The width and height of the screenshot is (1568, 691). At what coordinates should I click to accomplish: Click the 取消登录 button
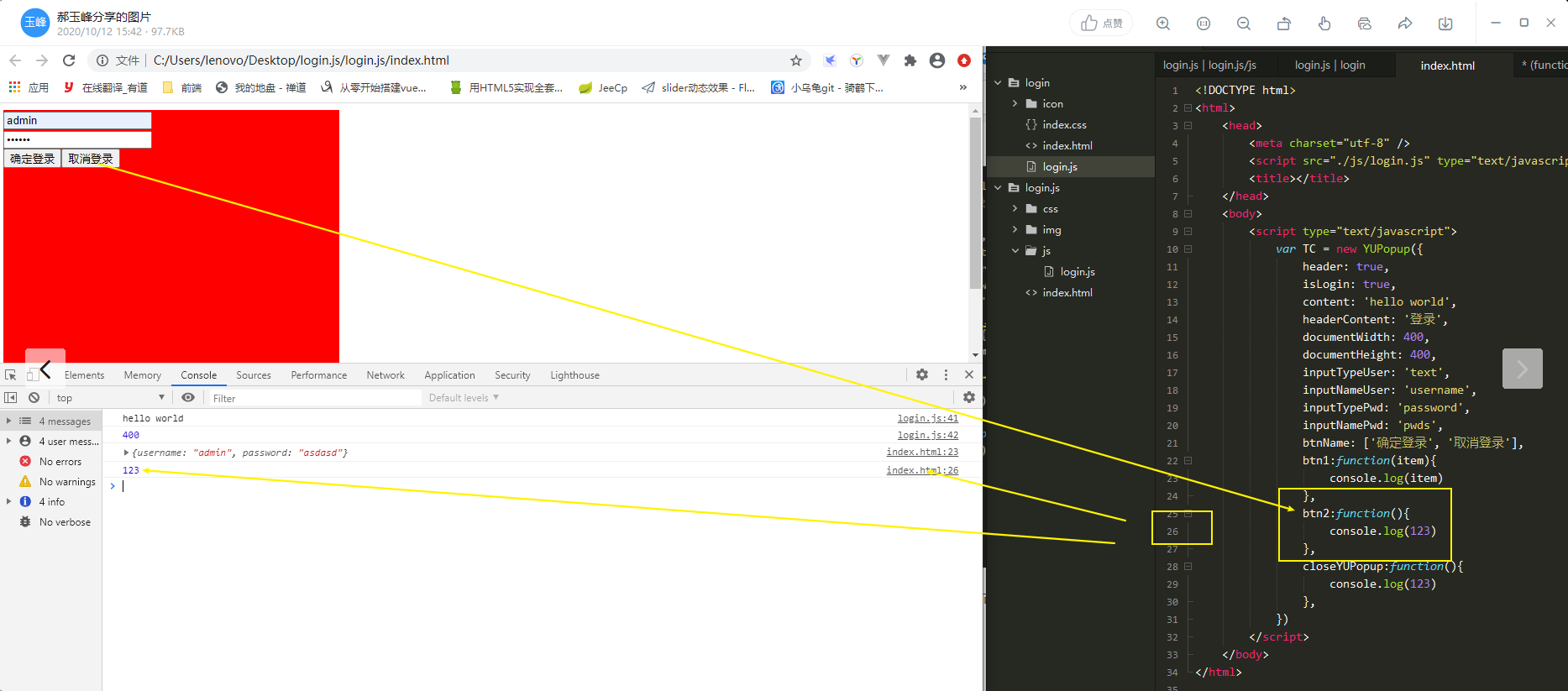91,159
